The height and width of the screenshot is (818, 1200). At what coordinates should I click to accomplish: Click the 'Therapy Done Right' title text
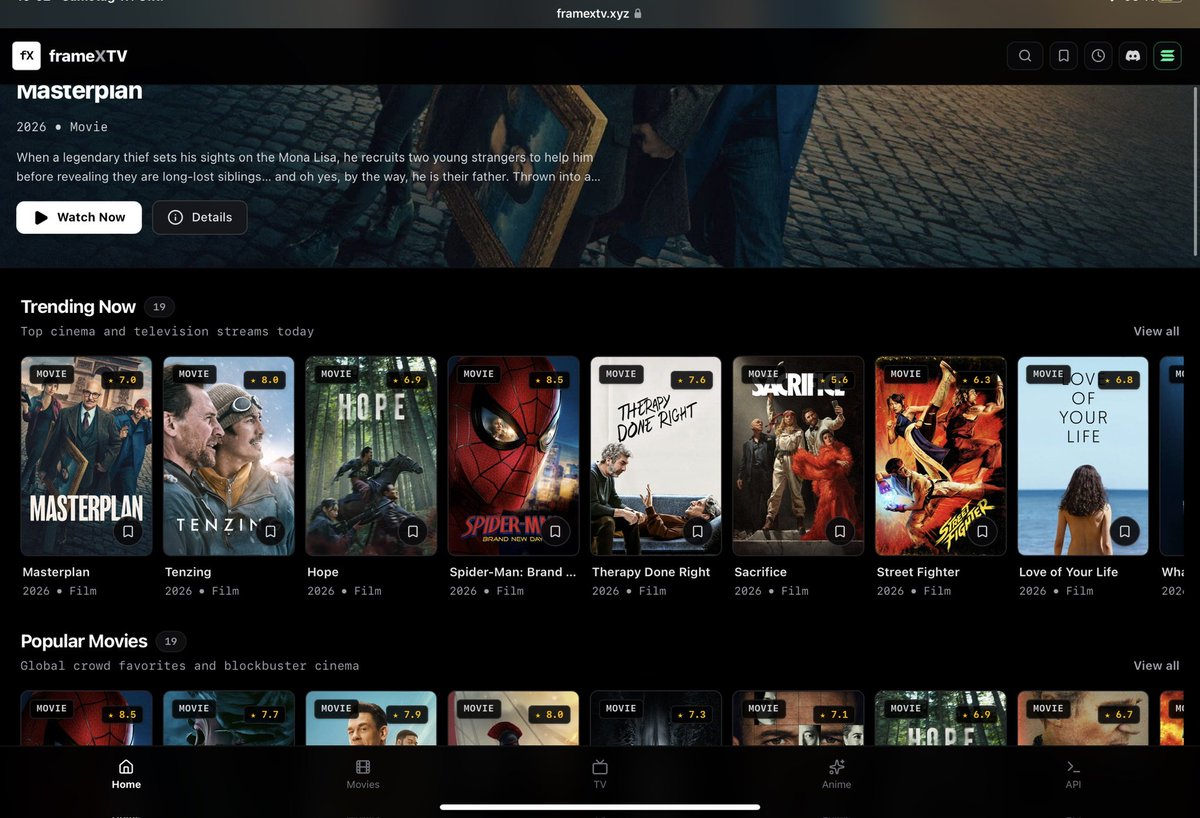[x=651, y=572]
